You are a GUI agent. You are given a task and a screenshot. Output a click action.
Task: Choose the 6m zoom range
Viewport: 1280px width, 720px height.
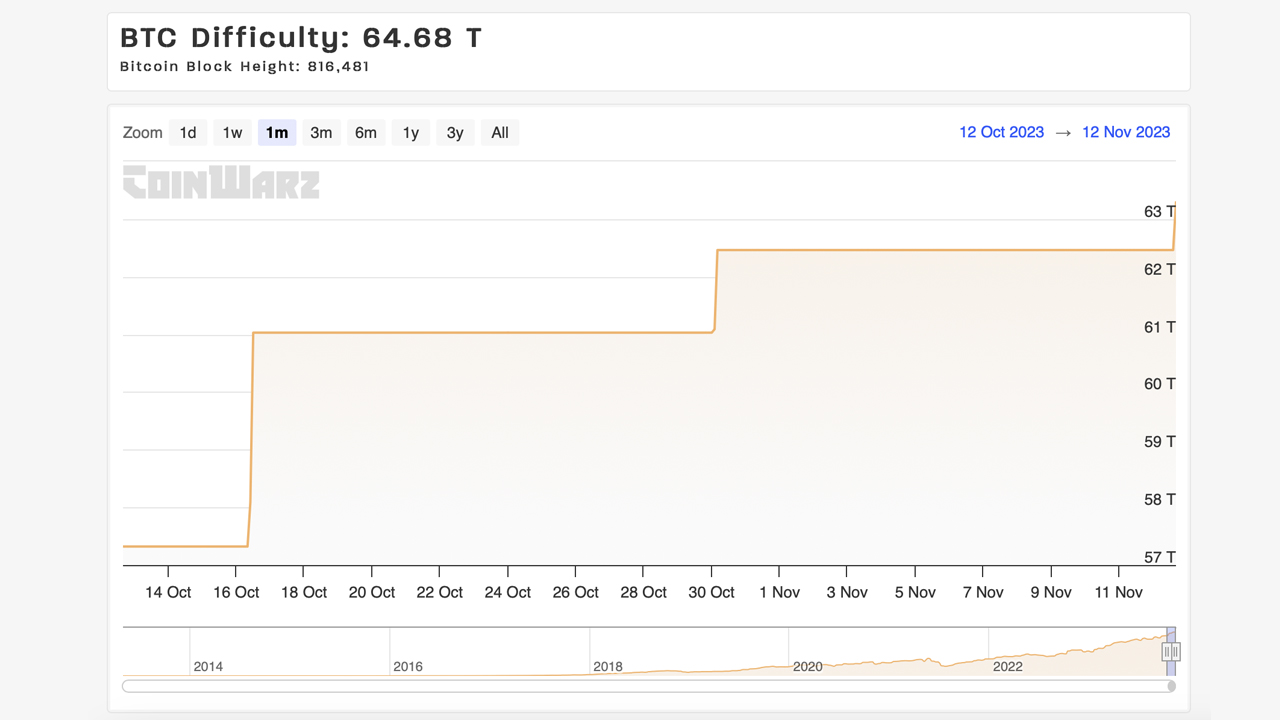[366, 133]
